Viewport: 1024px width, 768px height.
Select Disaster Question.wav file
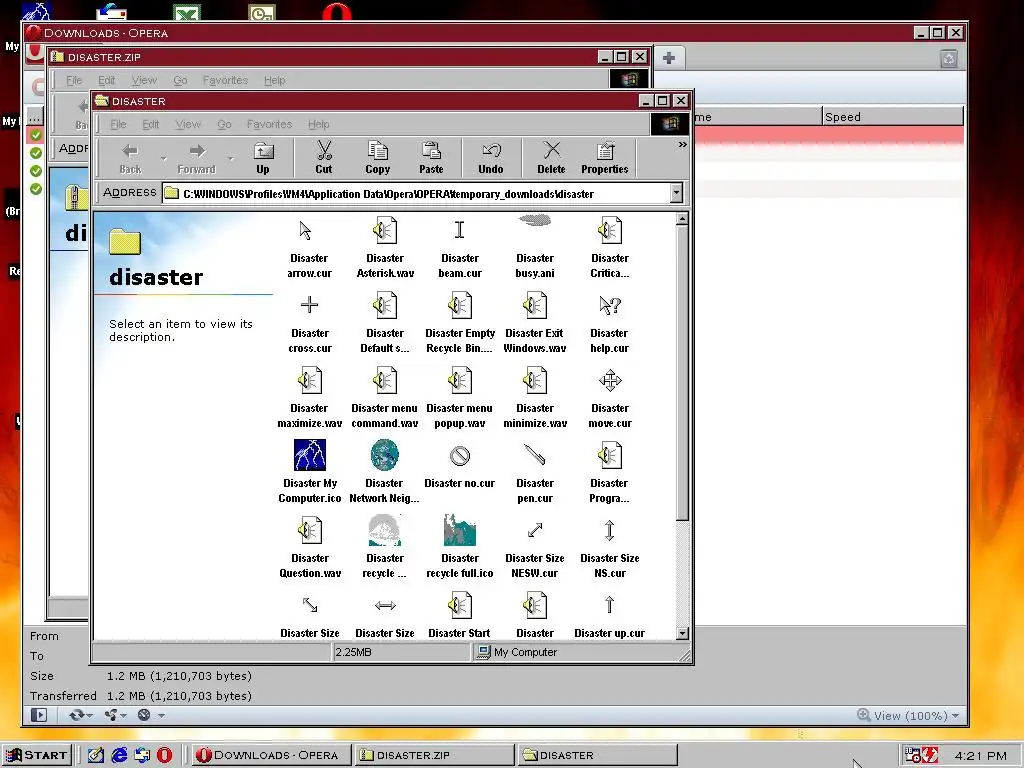coord(310,549)
